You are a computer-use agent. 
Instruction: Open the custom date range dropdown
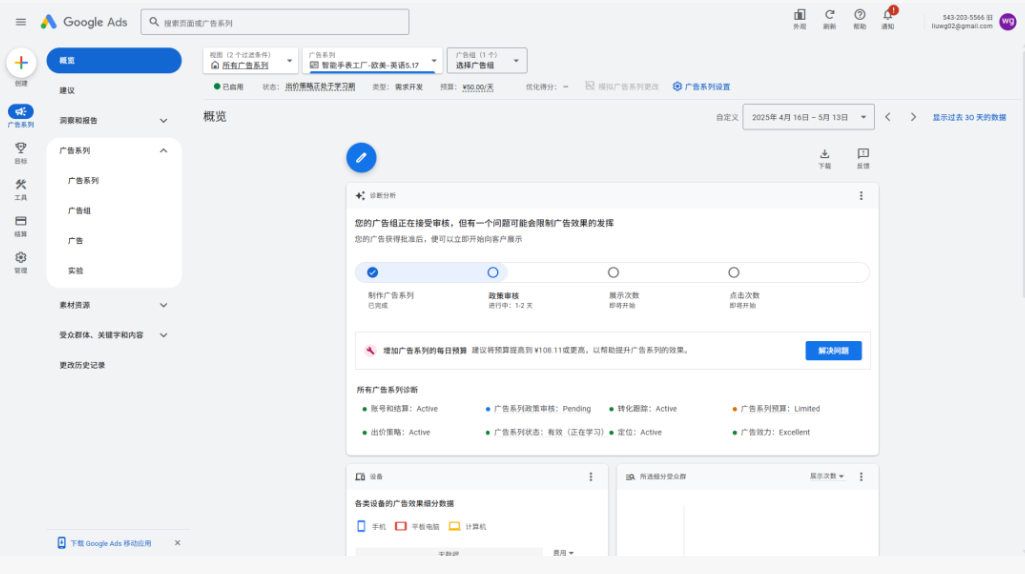coord(808,117)
